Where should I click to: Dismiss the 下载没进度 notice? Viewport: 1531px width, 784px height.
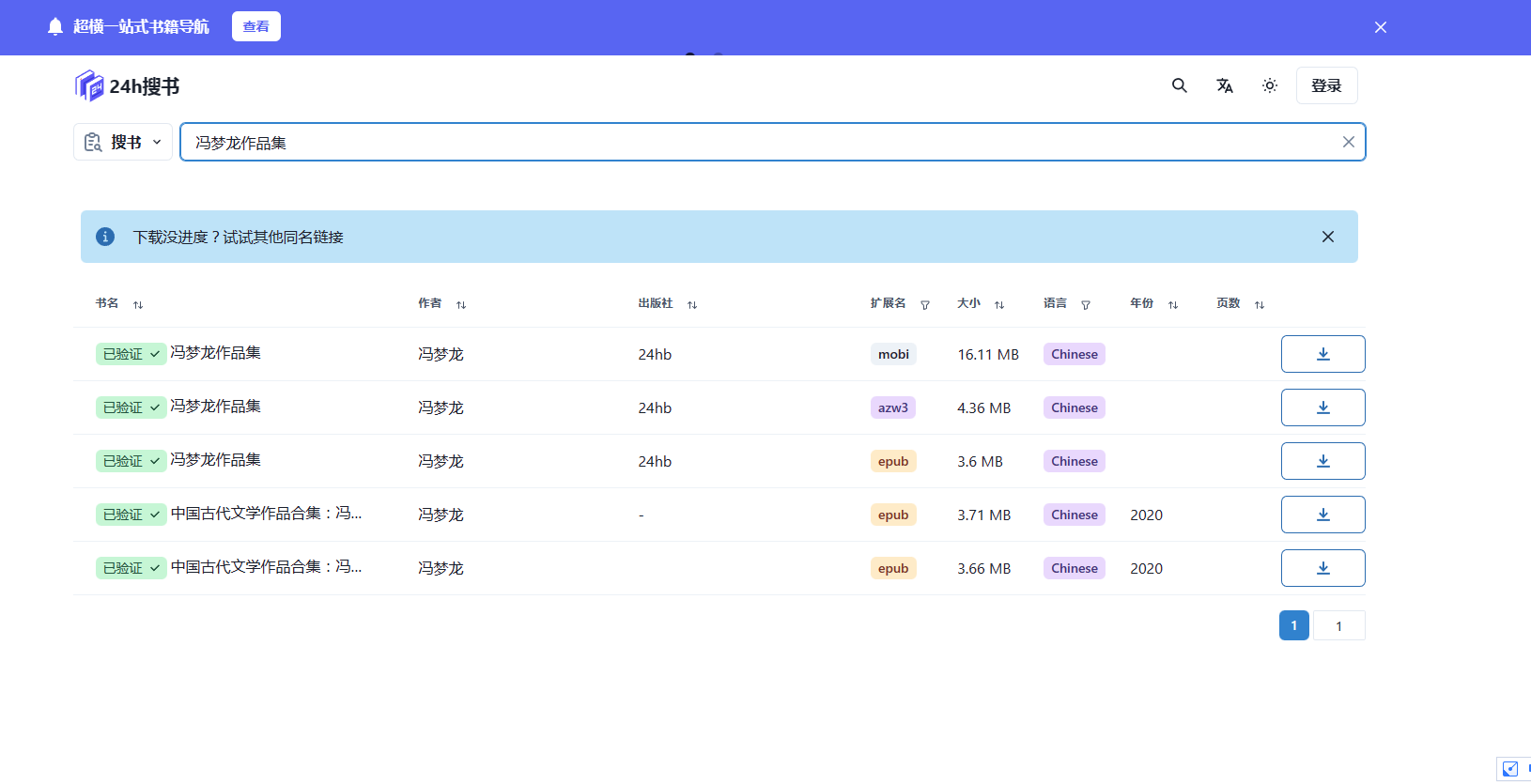(x=1328, y=237)
